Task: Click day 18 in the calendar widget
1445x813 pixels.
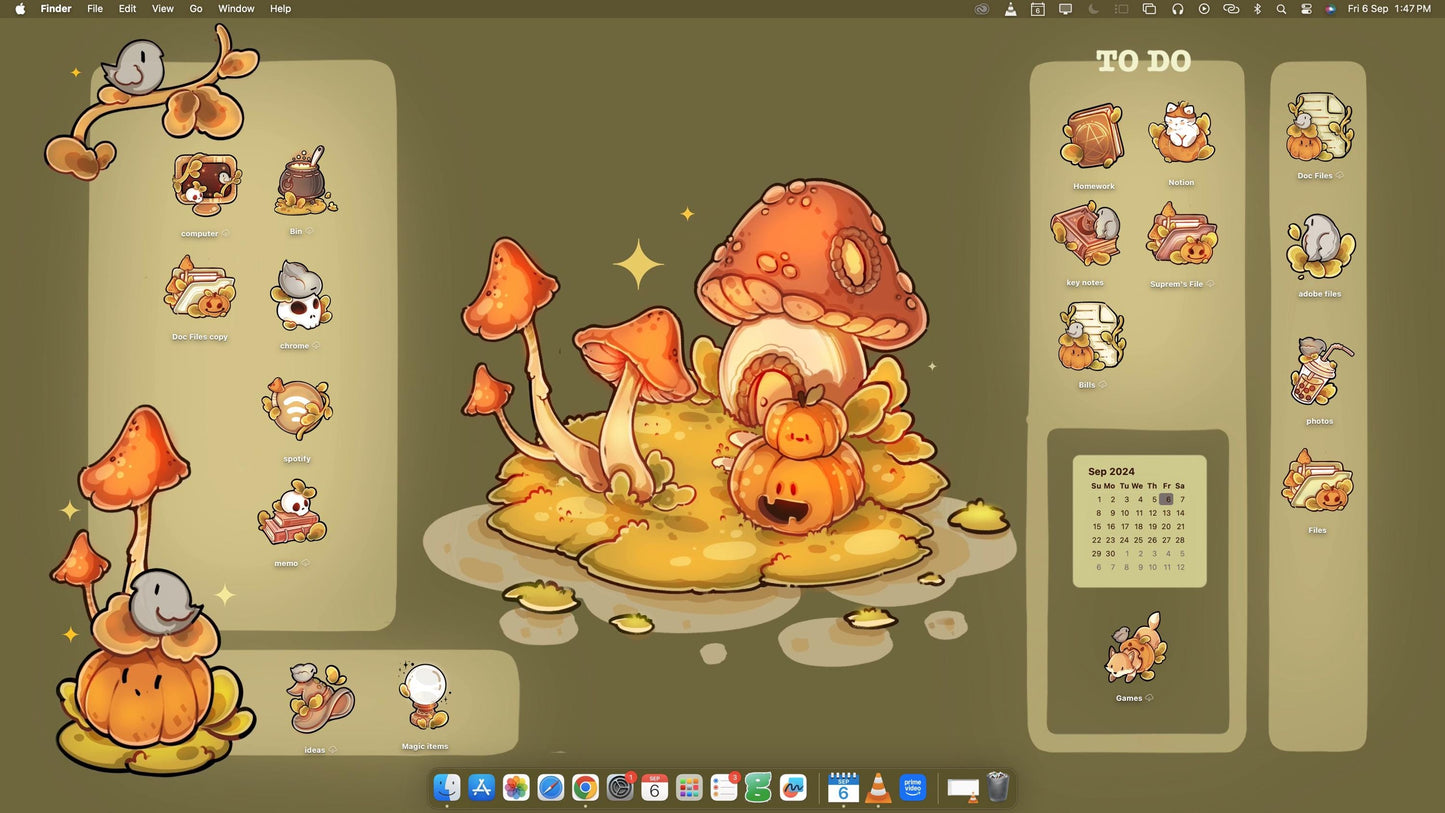Action: point(1138,526)
